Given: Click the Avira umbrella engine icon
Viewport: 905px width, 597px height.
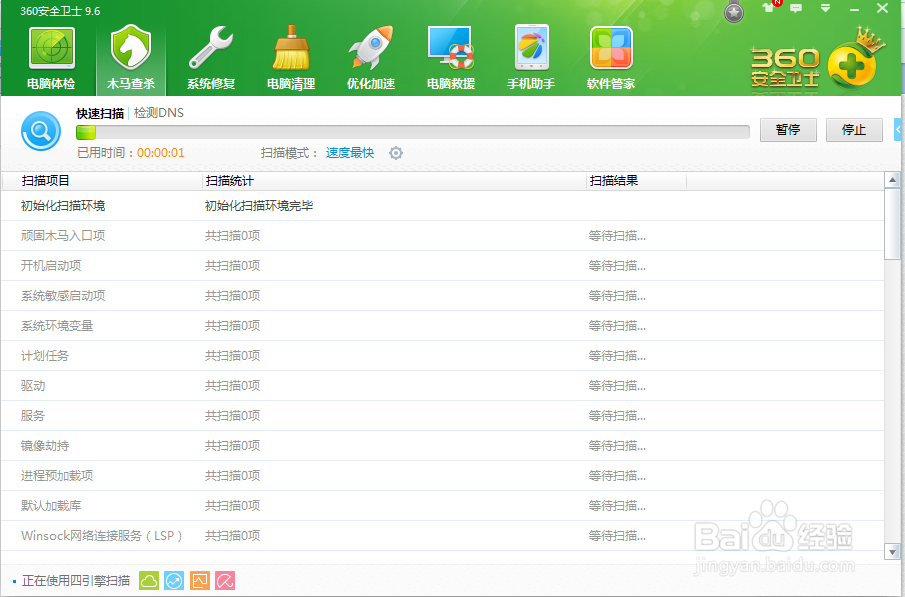Looking at the screenshot, I should [x=224, y=580].
